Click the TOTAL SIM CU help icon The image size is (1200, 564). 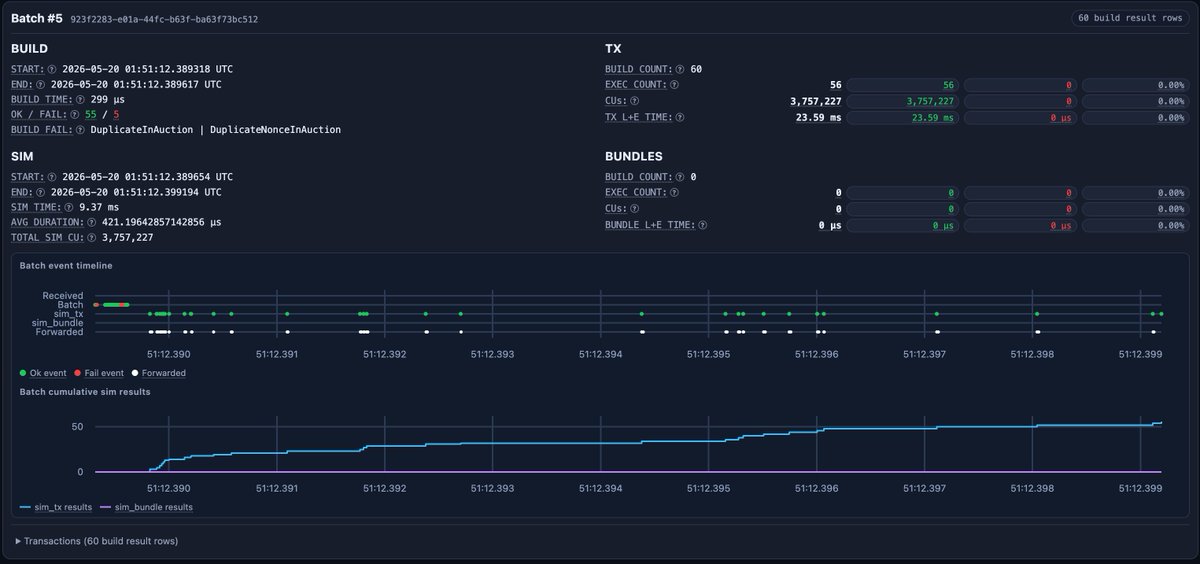(x=94, y=237)
